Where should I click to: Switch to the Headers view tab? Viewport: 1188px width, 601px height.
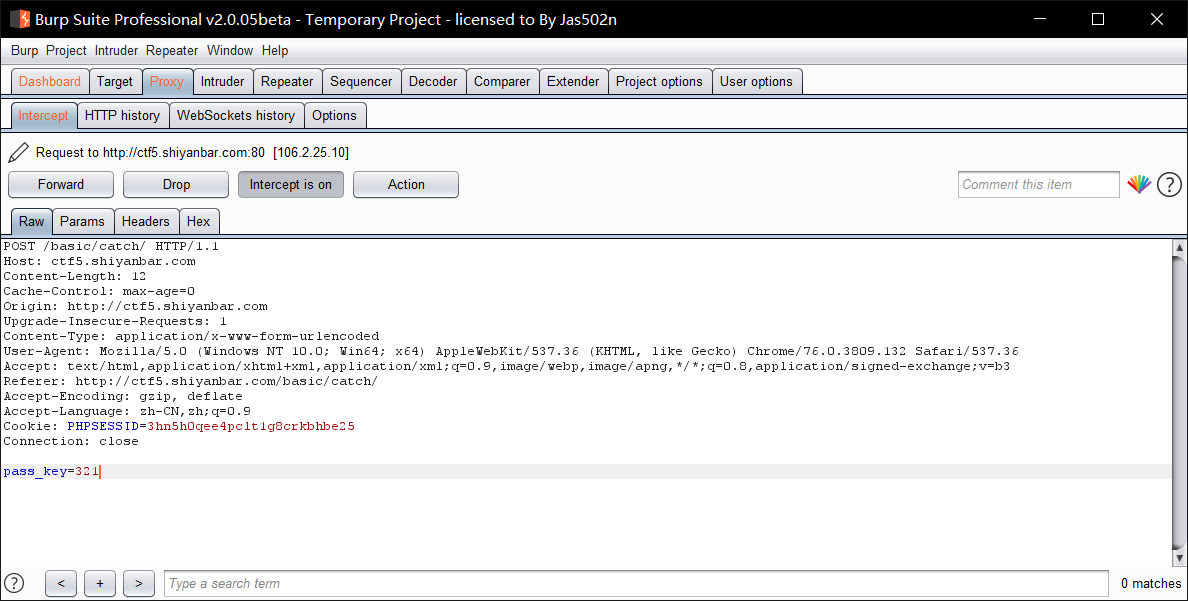(145, 221)
